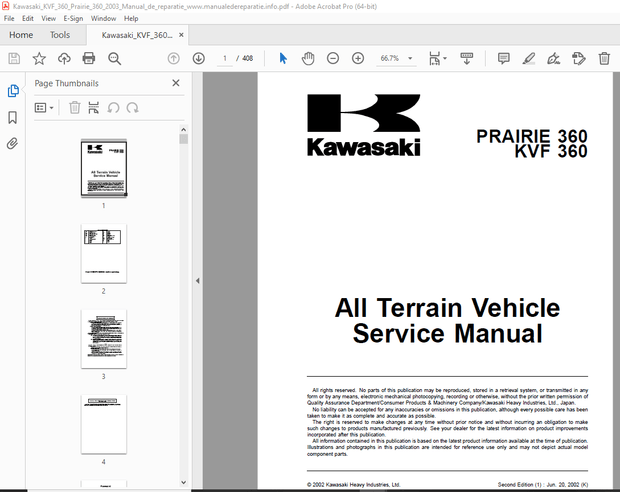Click the rotate/stamp page tool icon

click(x=579, y=59)
